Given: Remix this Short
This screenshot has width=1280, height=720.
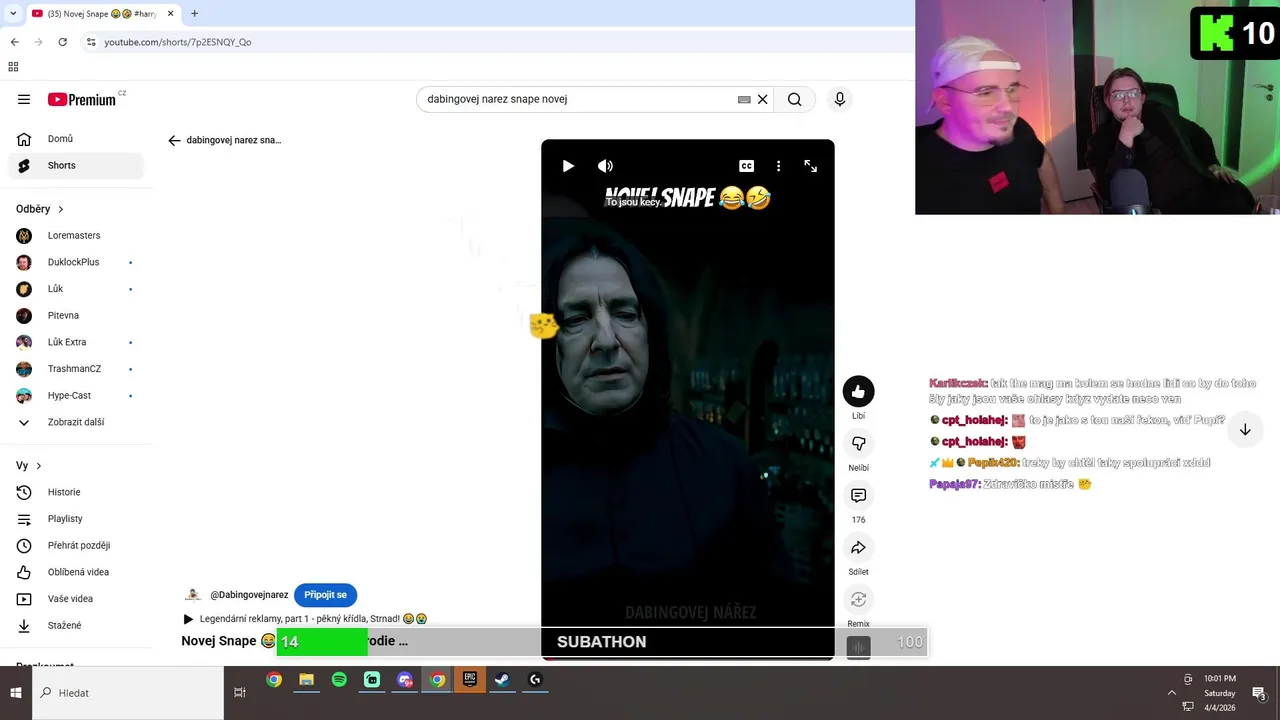Looking at the screenshot, I should pyautogui.click(x=858, y=600).
